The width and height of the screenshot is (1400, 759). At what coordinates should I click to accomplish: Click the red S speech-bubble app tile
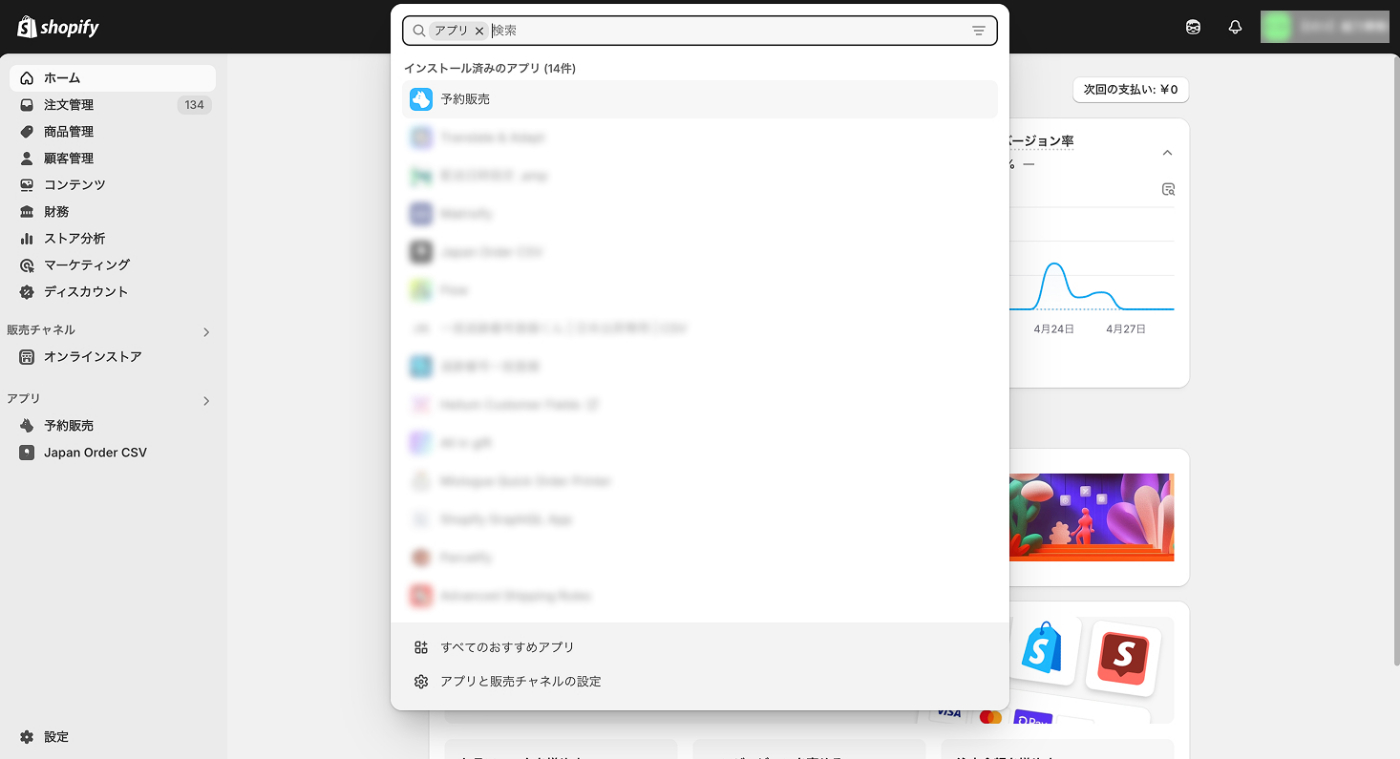pyautogui.click(x=1123, y=657)
